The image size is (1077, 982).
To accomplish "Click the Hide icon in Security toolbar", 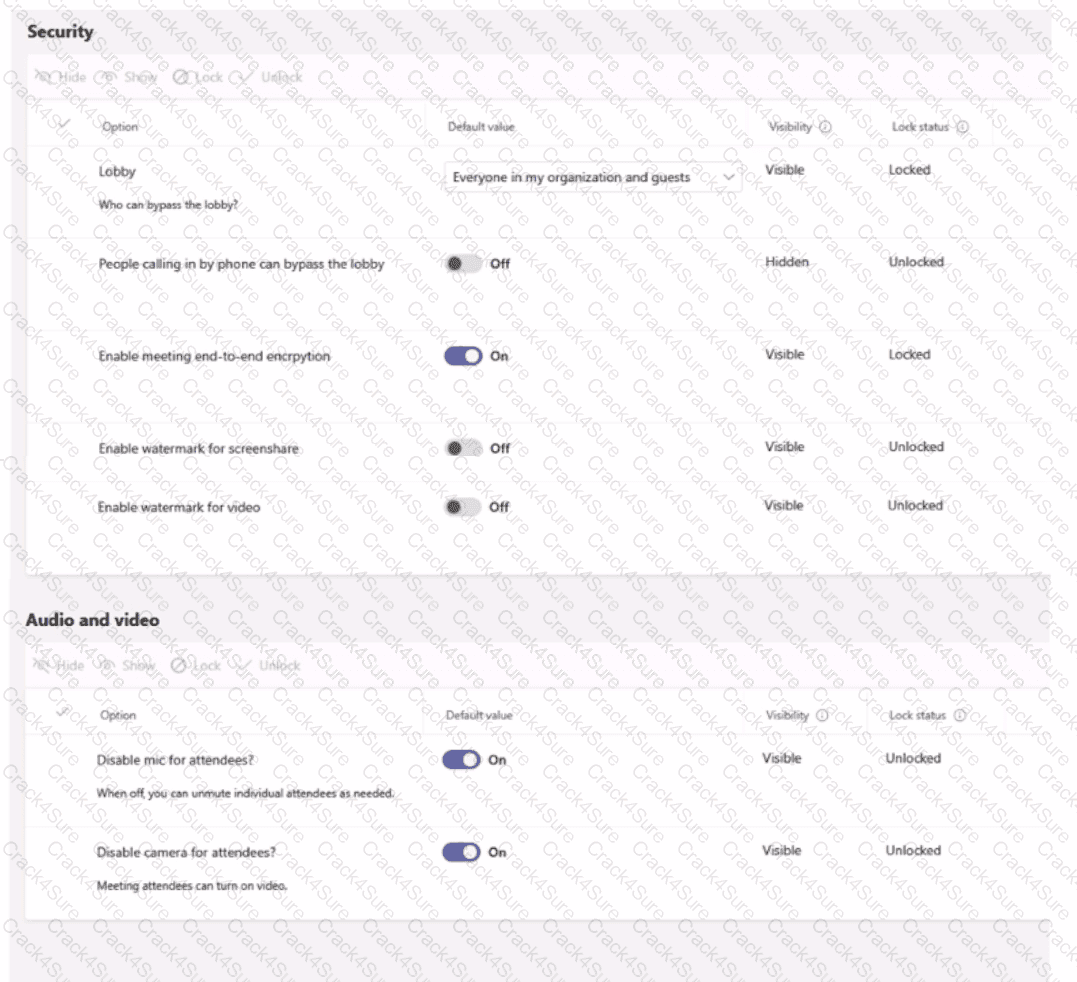I will (x=43, y=77).
